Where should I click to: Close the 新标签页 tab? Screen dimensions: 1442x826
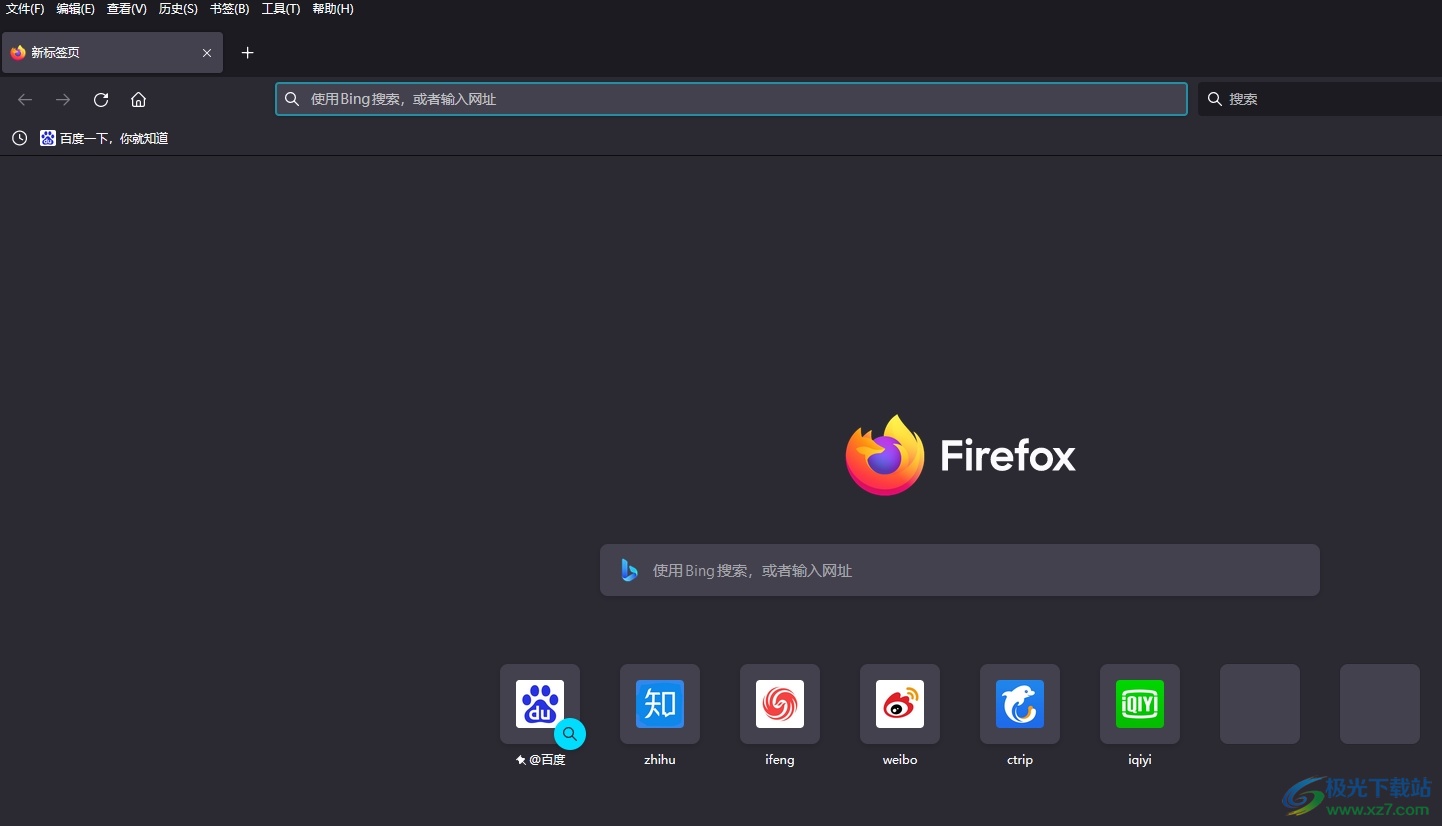click(207, 53)
